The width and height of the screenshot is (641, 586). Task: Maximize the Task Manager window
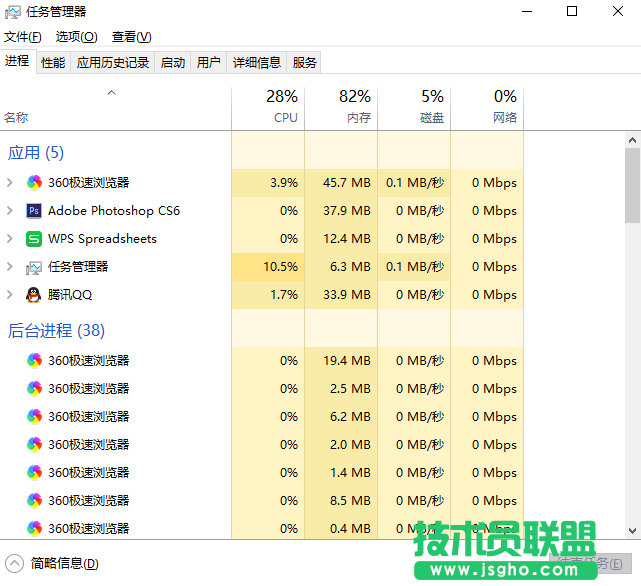[x=572, y=11]
